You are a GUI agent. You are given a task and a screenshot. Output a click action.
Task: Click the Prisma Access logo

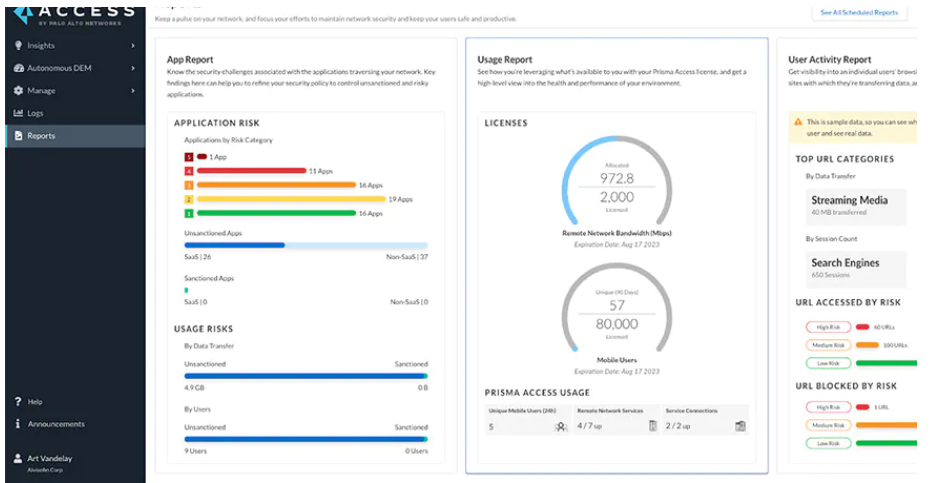(x=73, y=16)
